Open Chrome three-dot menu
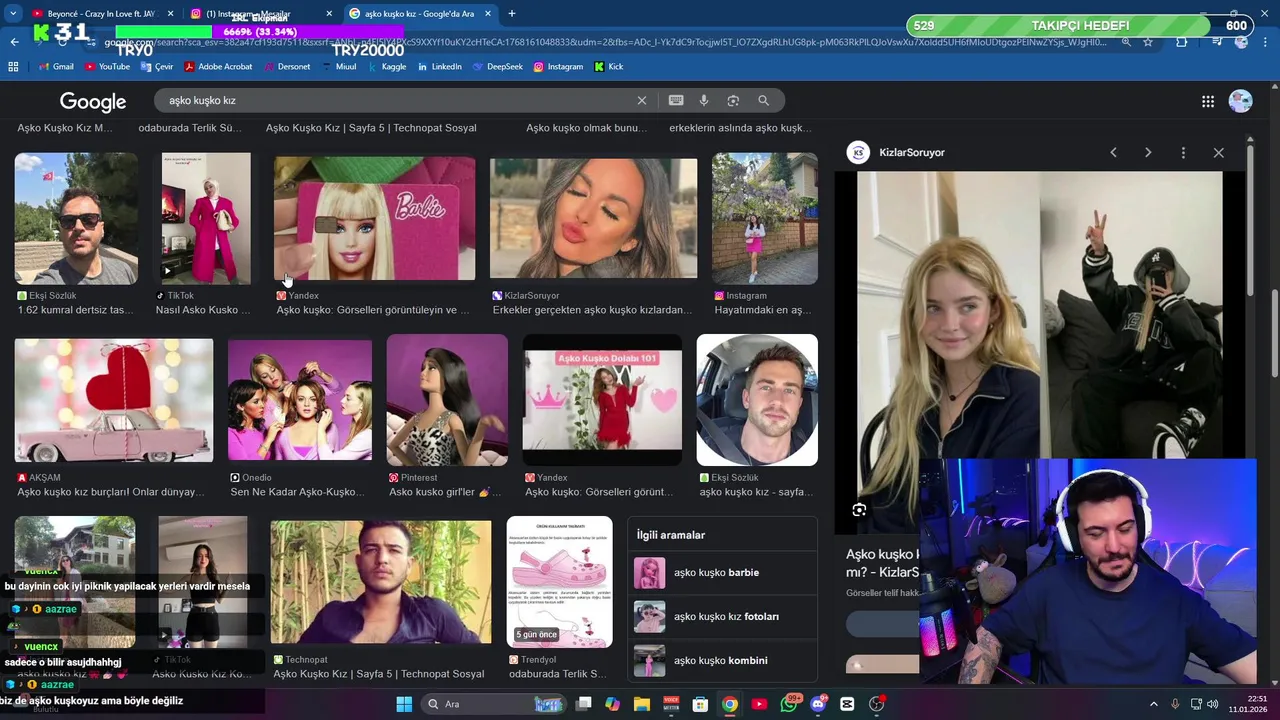Screen dimensions: 1280x720 [x=1265, y=42]
